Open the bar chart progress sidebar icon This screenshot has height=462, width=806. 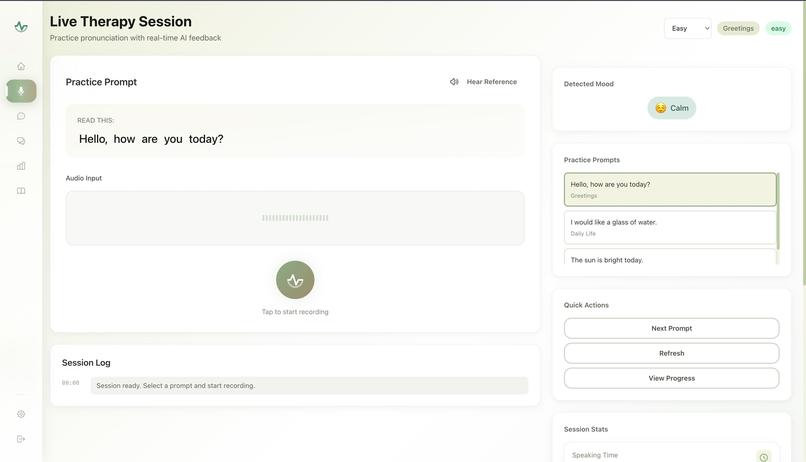[x=21, y=166]
